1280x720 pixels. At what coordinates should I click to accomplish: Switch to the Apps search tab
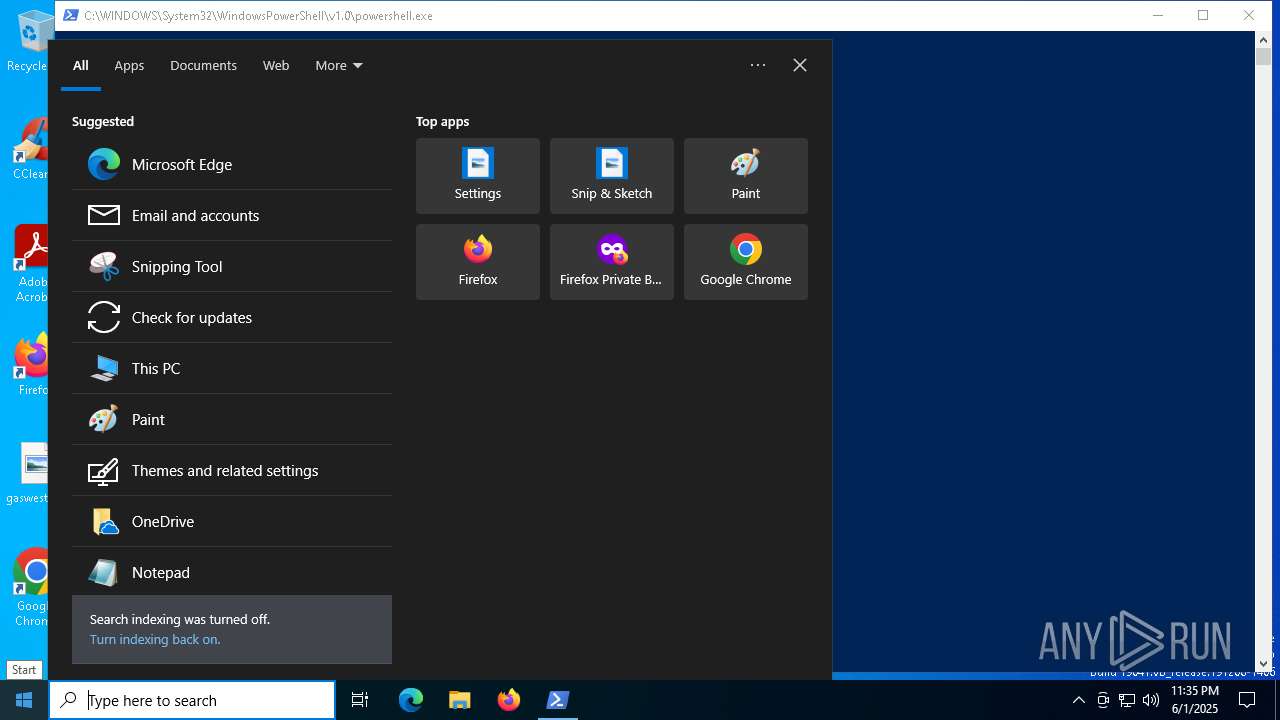pyautogui.click(x=129, y=65)
